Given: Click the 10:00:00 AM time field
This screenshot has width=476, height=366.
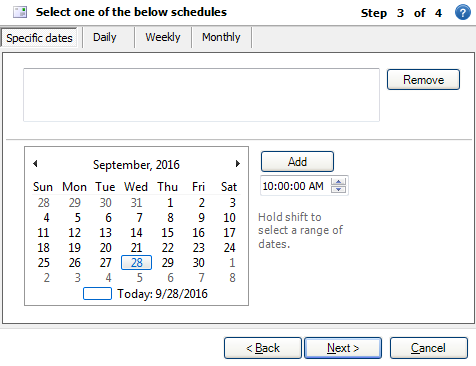Looking at the screenshot, I should 295,186.
